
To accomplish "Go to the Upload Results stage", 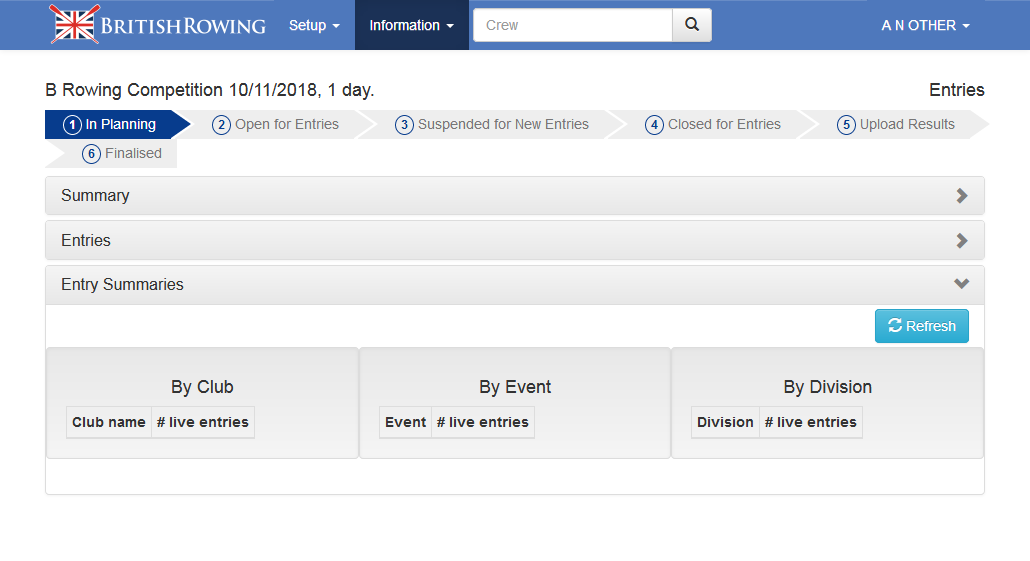I will (896, 125).
